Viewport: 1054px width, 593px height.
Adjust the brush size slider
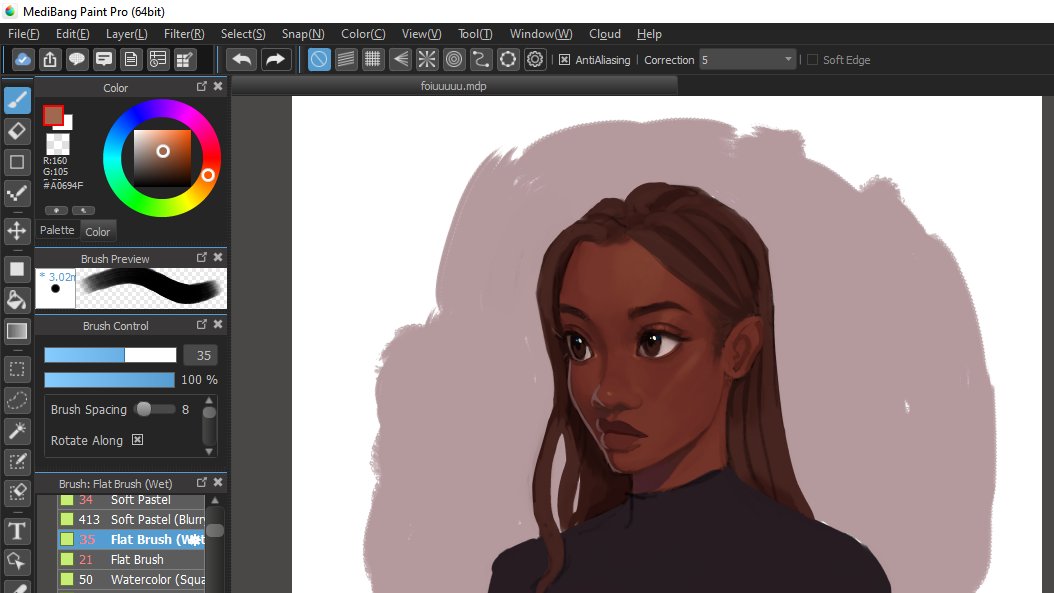pyautogui.click(x=110, y=355)
